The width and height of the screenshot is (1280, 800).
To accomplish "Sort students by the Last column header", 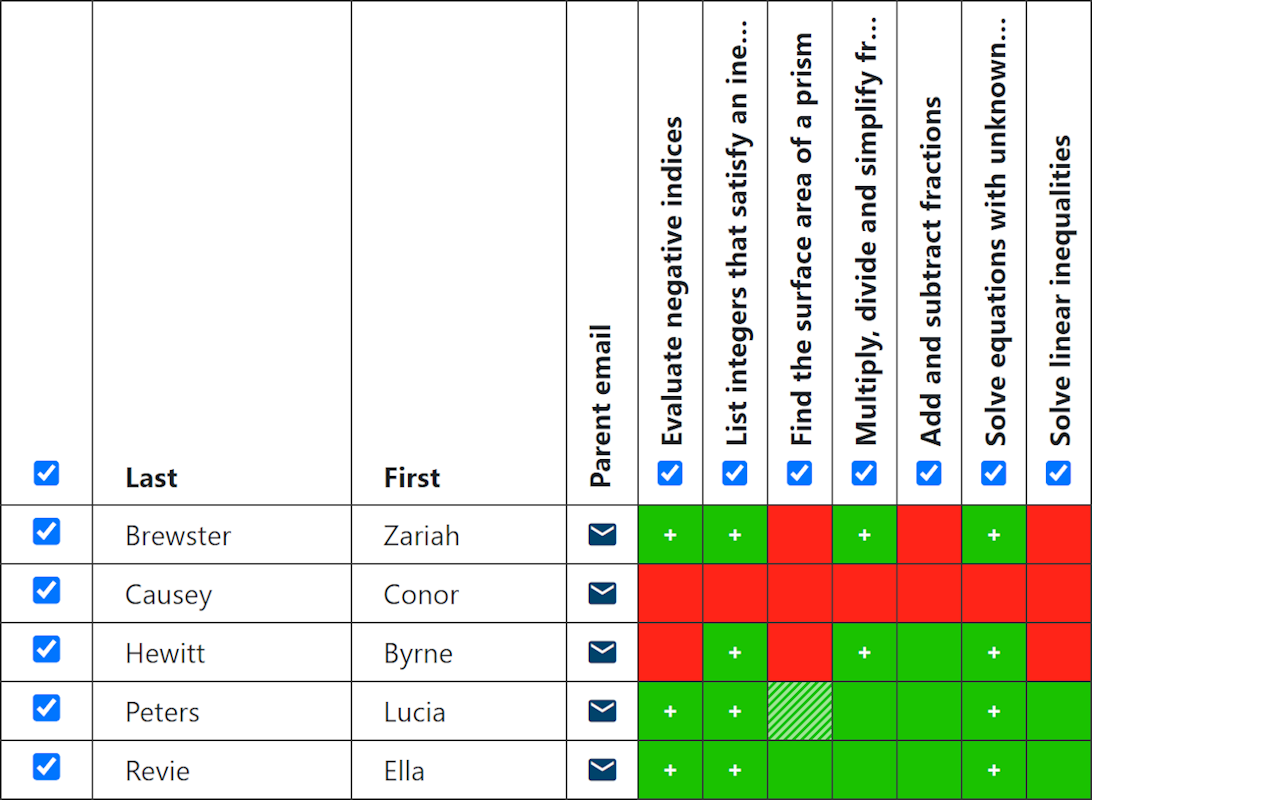I will pos(150,478).
